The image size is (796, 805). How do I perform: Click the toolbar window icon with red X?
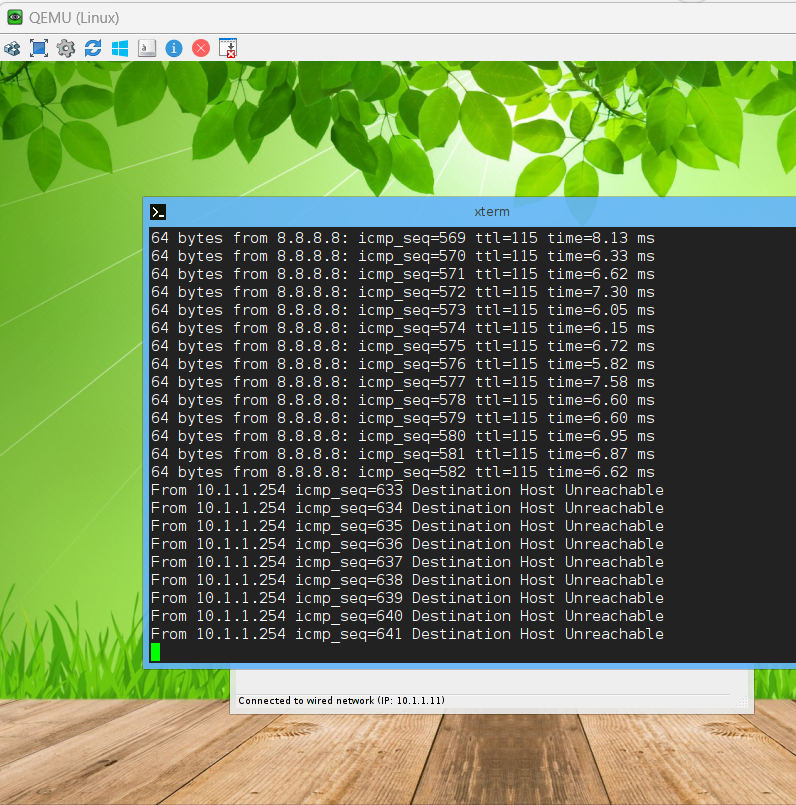228,48
